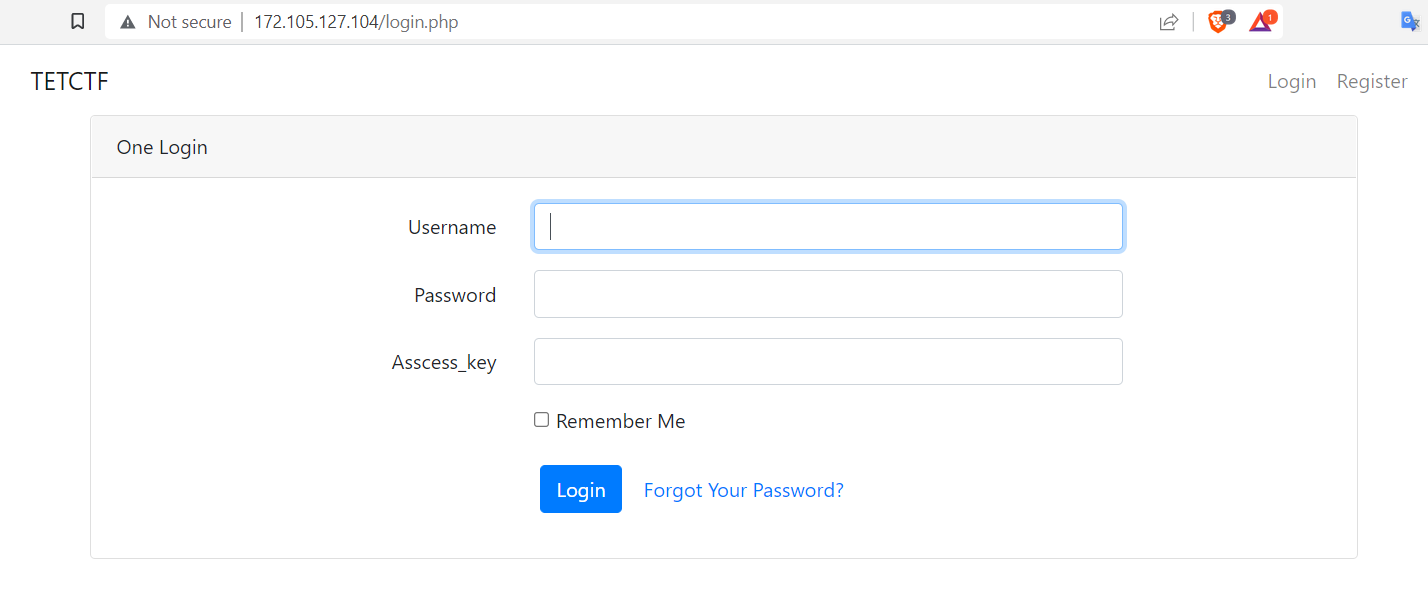Screen dimensions: 1428x603
Task: Click the Remember Me label text
Action: (621, 421)
